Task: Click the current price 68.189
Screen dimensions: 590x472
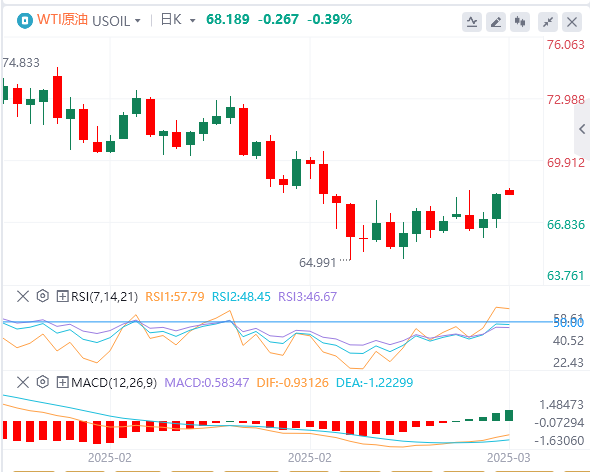Action: 228,19
